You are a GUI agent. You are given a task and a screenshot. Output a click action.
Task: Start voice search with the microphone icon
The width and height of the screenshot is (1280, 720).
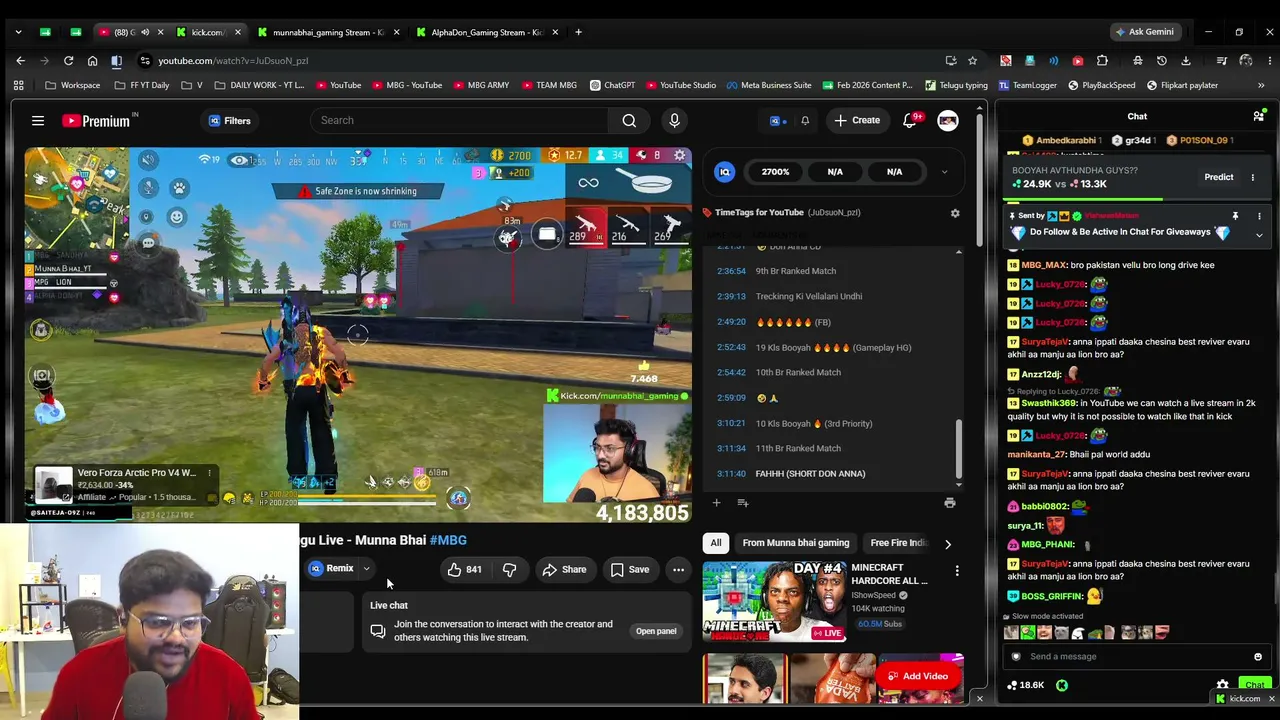(x=674, y=121)
